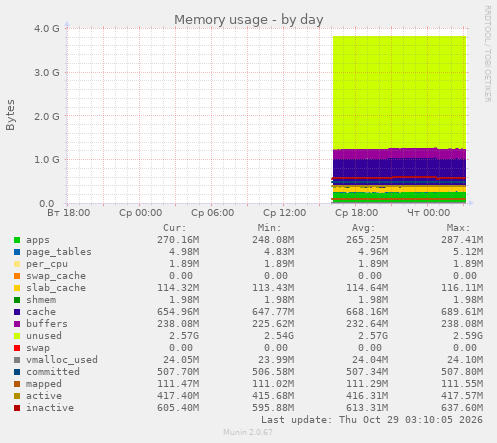Image resolution: width=497 pixels, height=443 pixels.
Task: Click the 'swap_cache' legend label
Action: [56, 276]
